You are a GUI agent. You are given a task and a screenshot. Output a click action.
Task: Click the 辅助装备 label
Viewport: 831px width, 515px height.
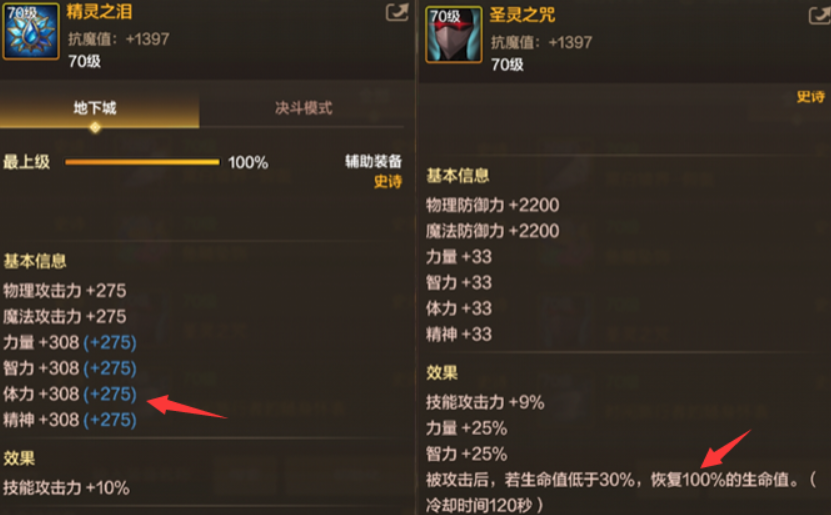click(373, 161)
